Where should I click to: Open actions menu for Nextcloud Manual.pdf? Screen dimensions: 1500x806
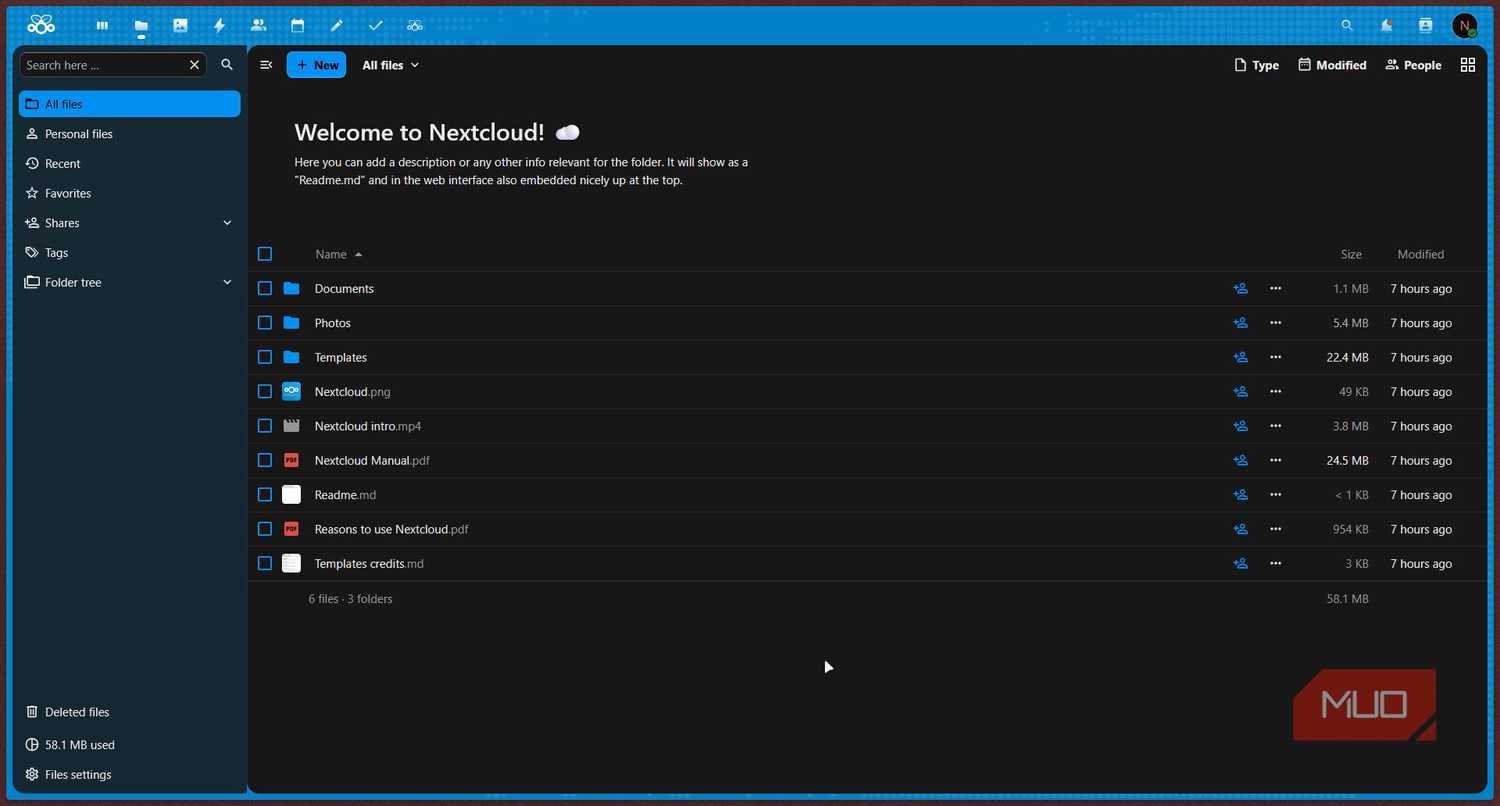point(1275,461)
